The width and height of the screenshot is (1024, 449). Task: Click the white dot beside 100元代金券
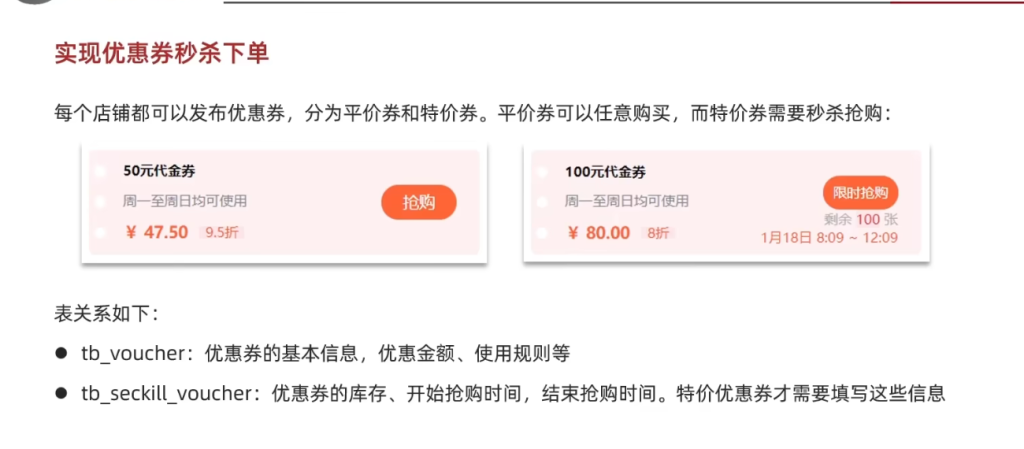tap(542, 171)
